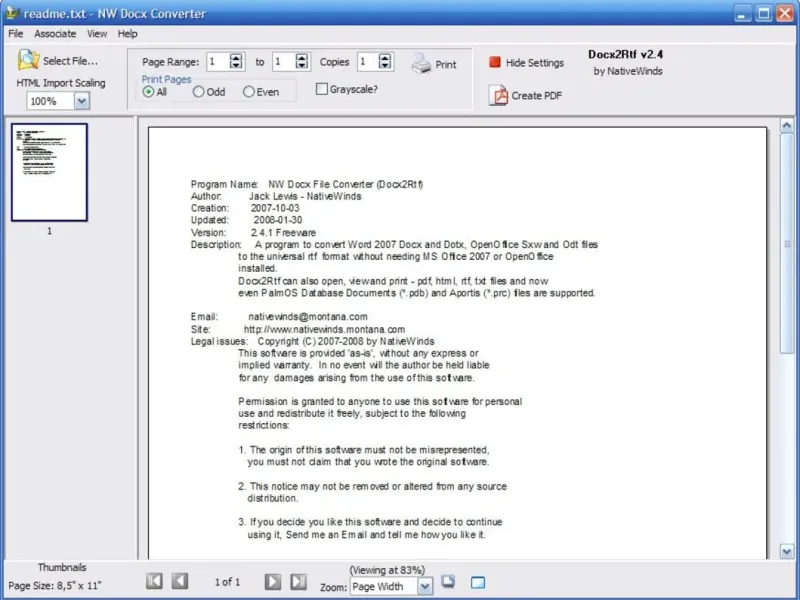
Task: Decrease the Page Range end value
Action: 302,65
